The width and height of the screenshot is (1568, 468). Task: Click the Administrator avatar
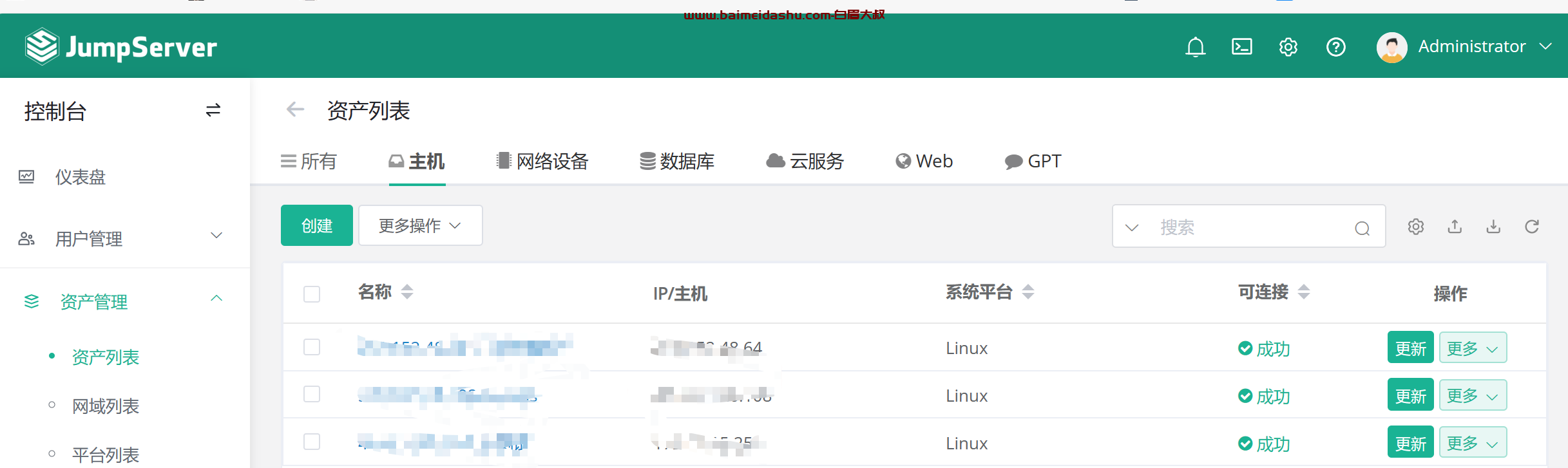coord(1391,47)
